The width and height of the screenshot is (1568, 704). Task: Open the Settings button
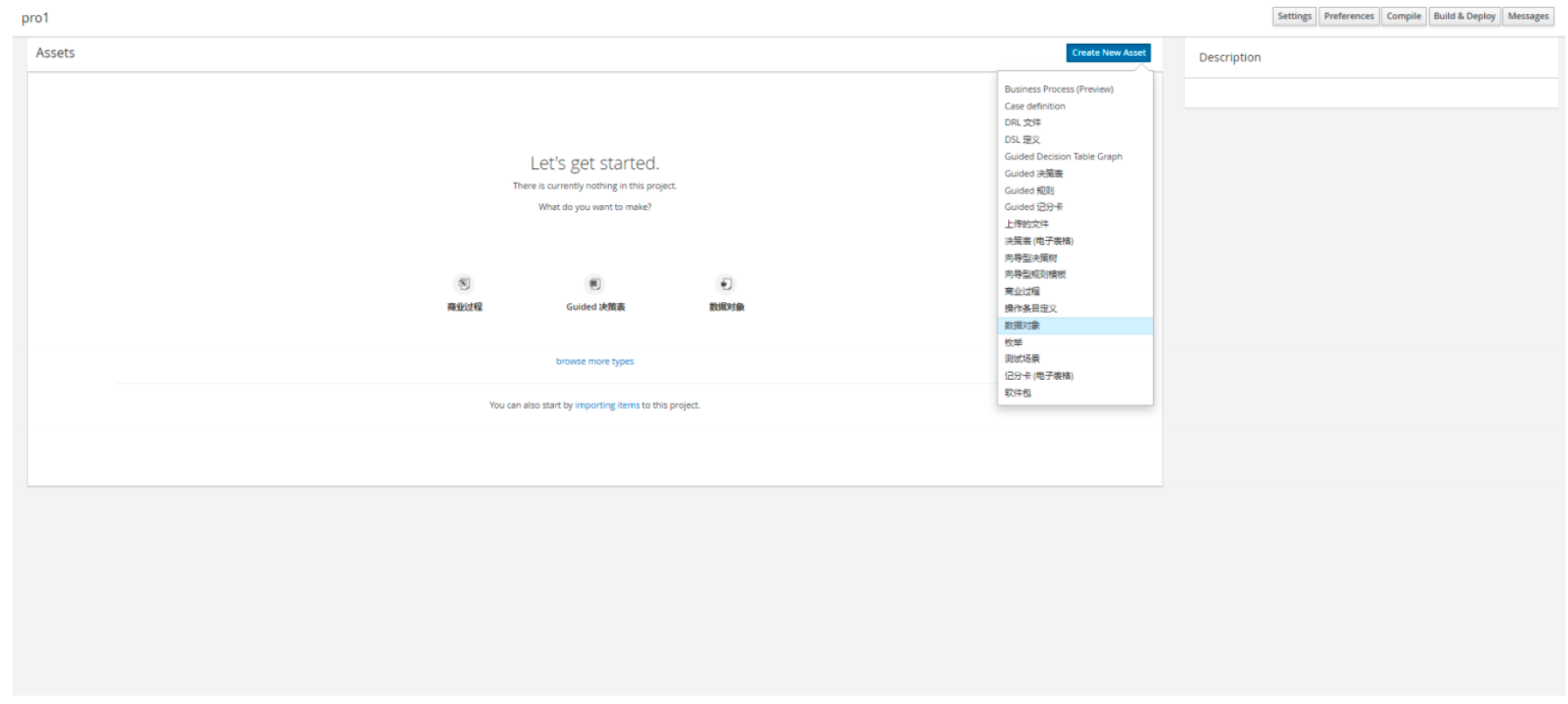[x=1294, y=17]
